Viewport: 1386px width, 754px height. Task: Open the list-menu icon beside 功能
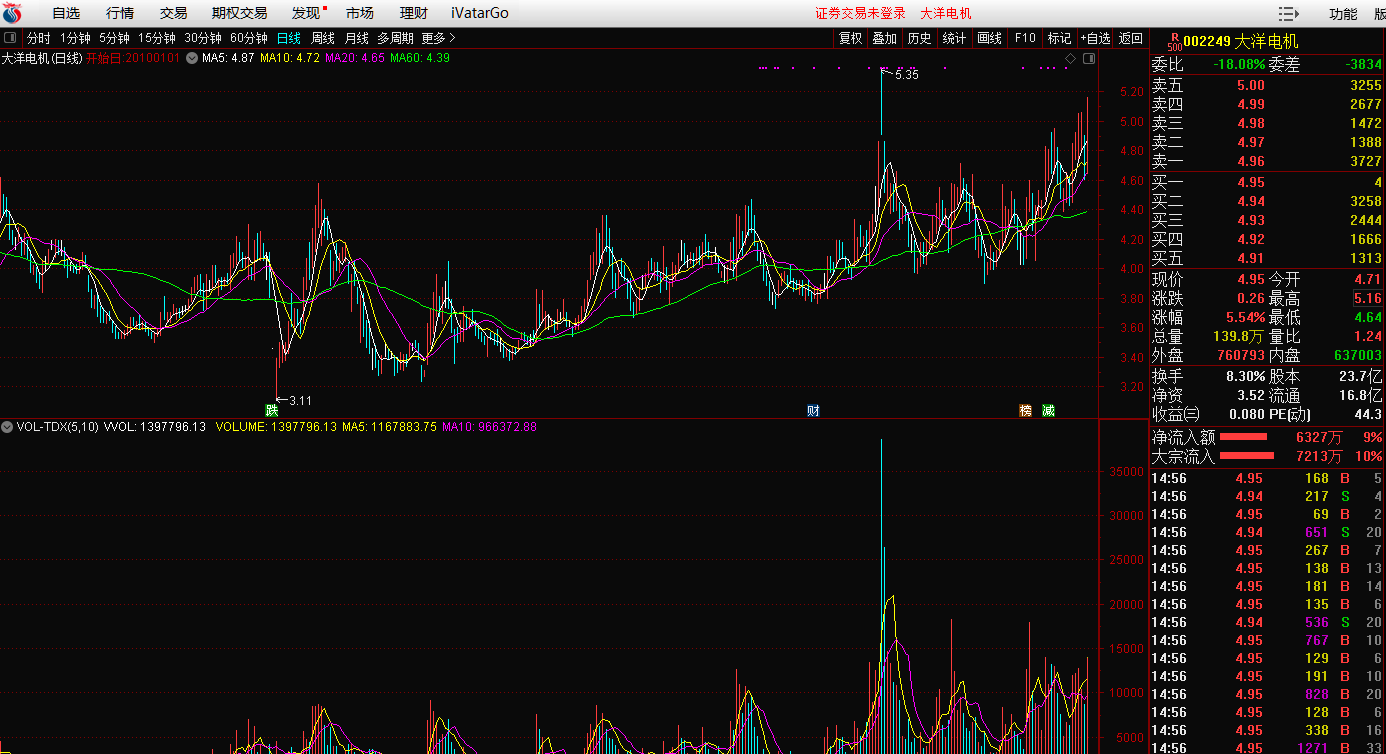click(1289, 13)
